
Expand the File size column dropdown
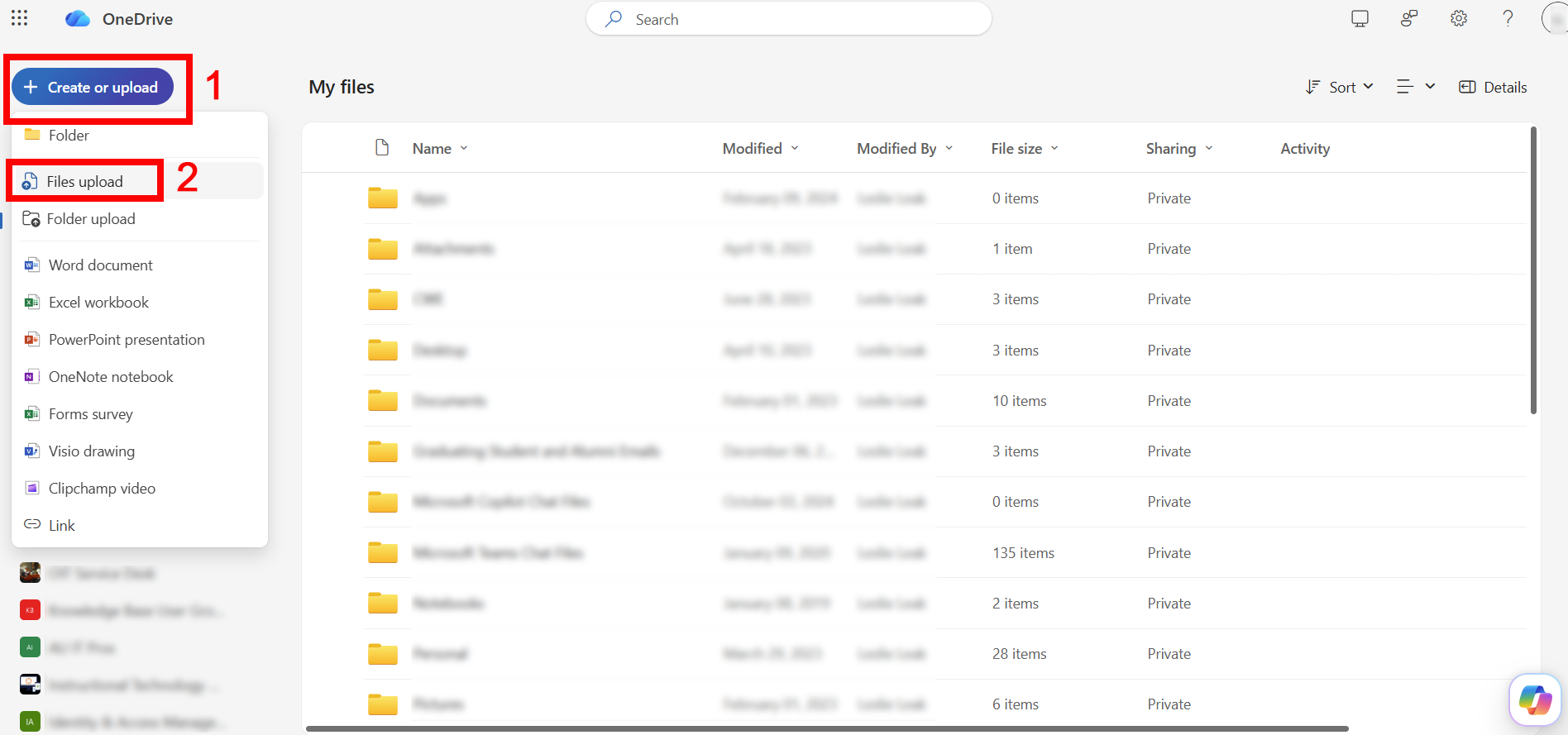point(1054,148)
